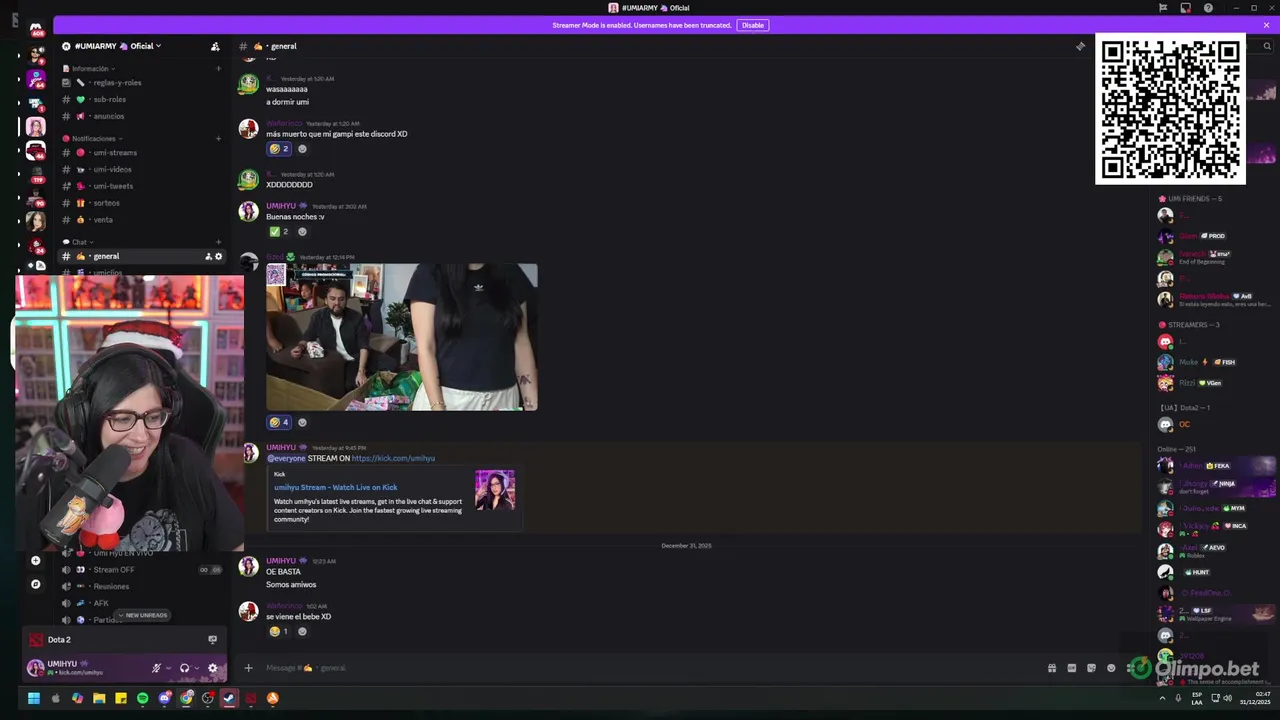The image size is (1280, 720).
Task: Collapse the Información category
Action: click(x=88, y=69)
